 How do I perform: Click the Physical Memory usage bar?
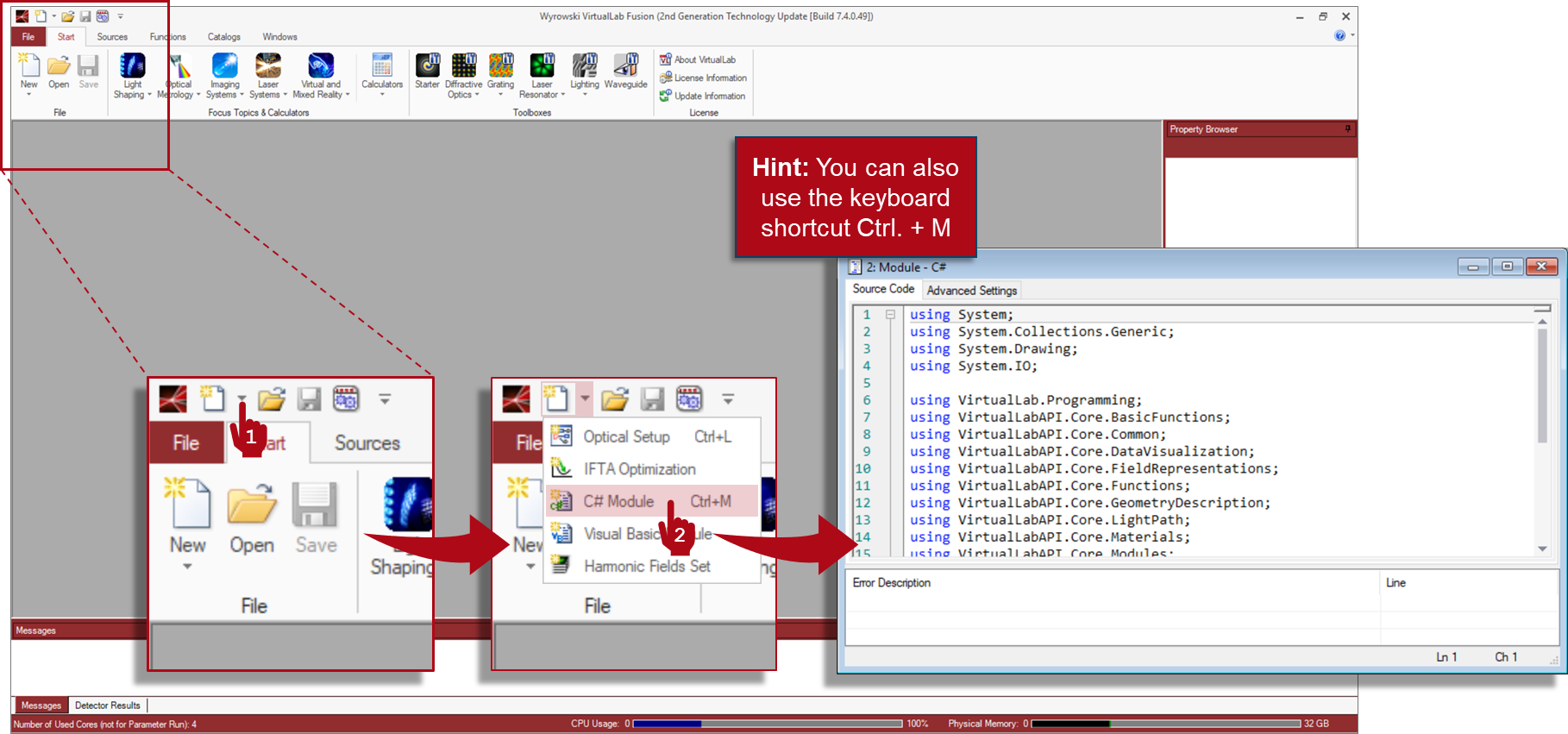click(x=1166, y=724)
